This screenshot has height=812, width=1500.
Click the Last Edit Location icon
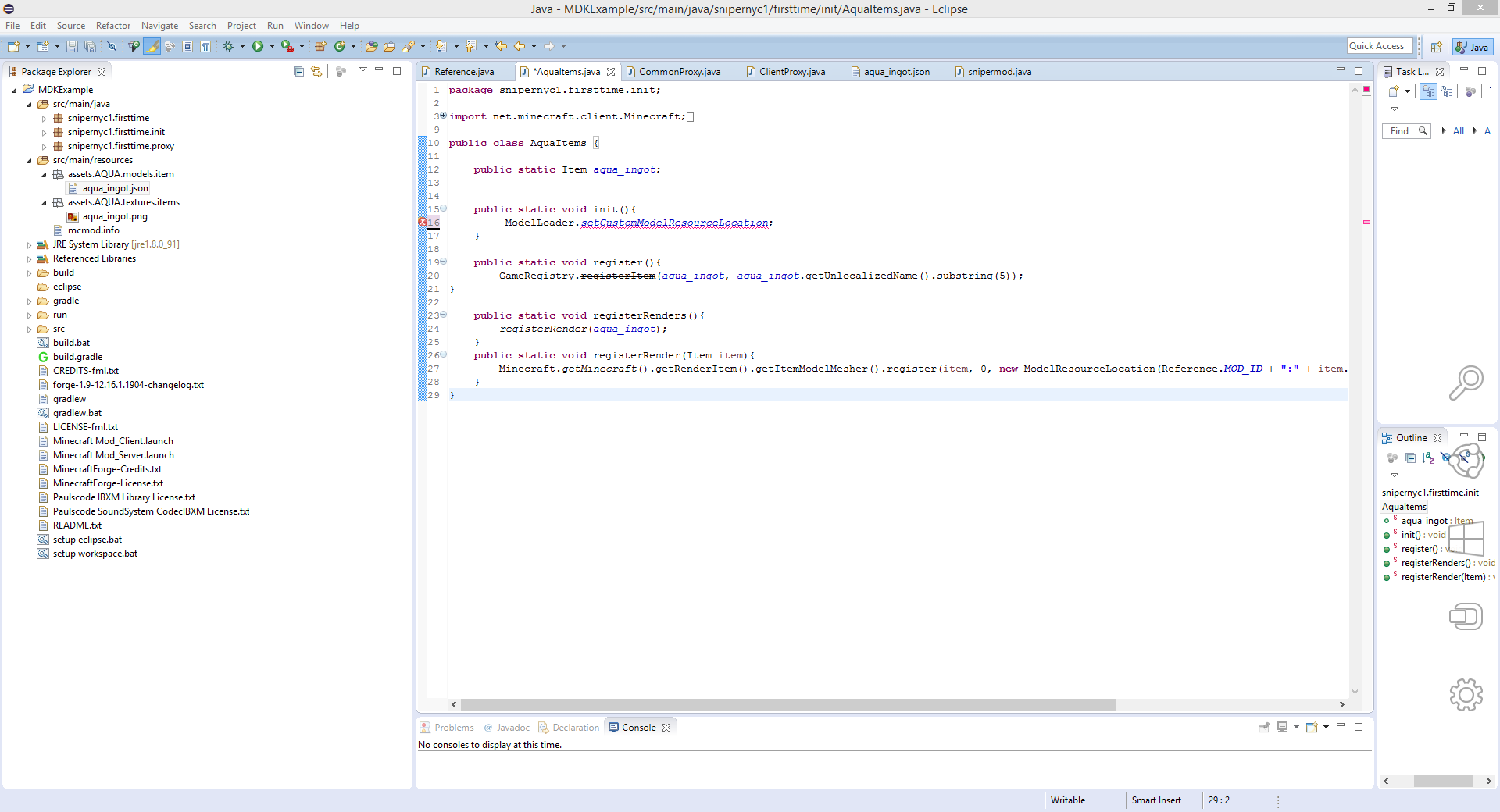(501, 47)
